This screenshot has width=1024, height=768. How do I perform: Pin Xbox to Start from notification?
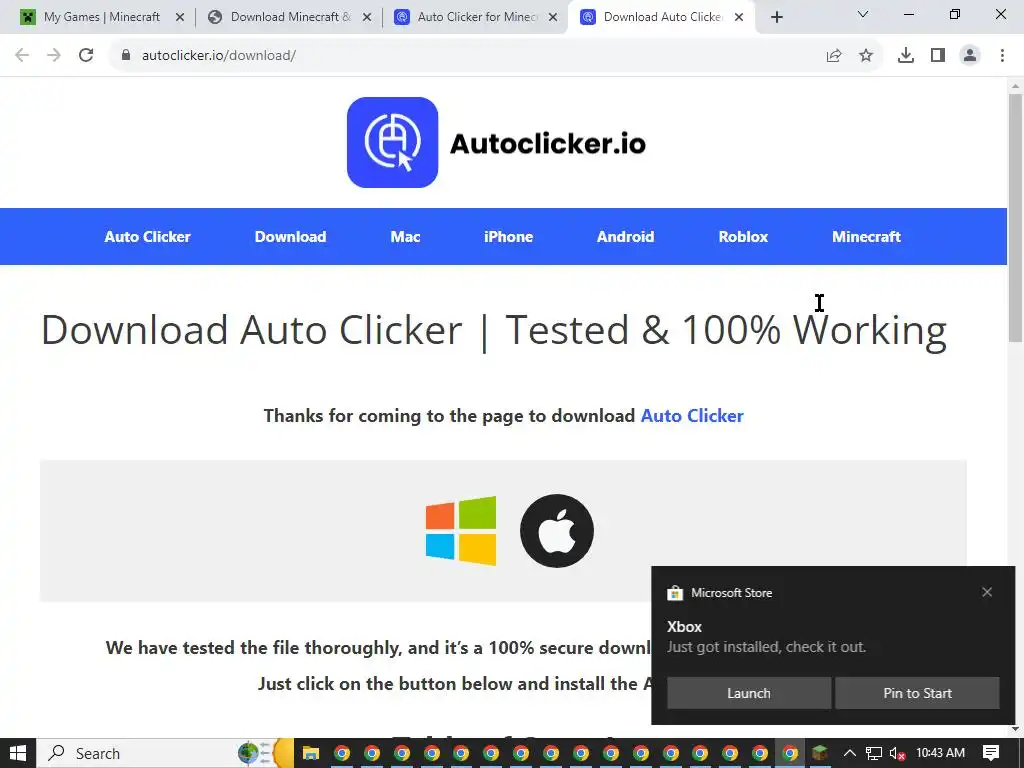coord(918,693)
